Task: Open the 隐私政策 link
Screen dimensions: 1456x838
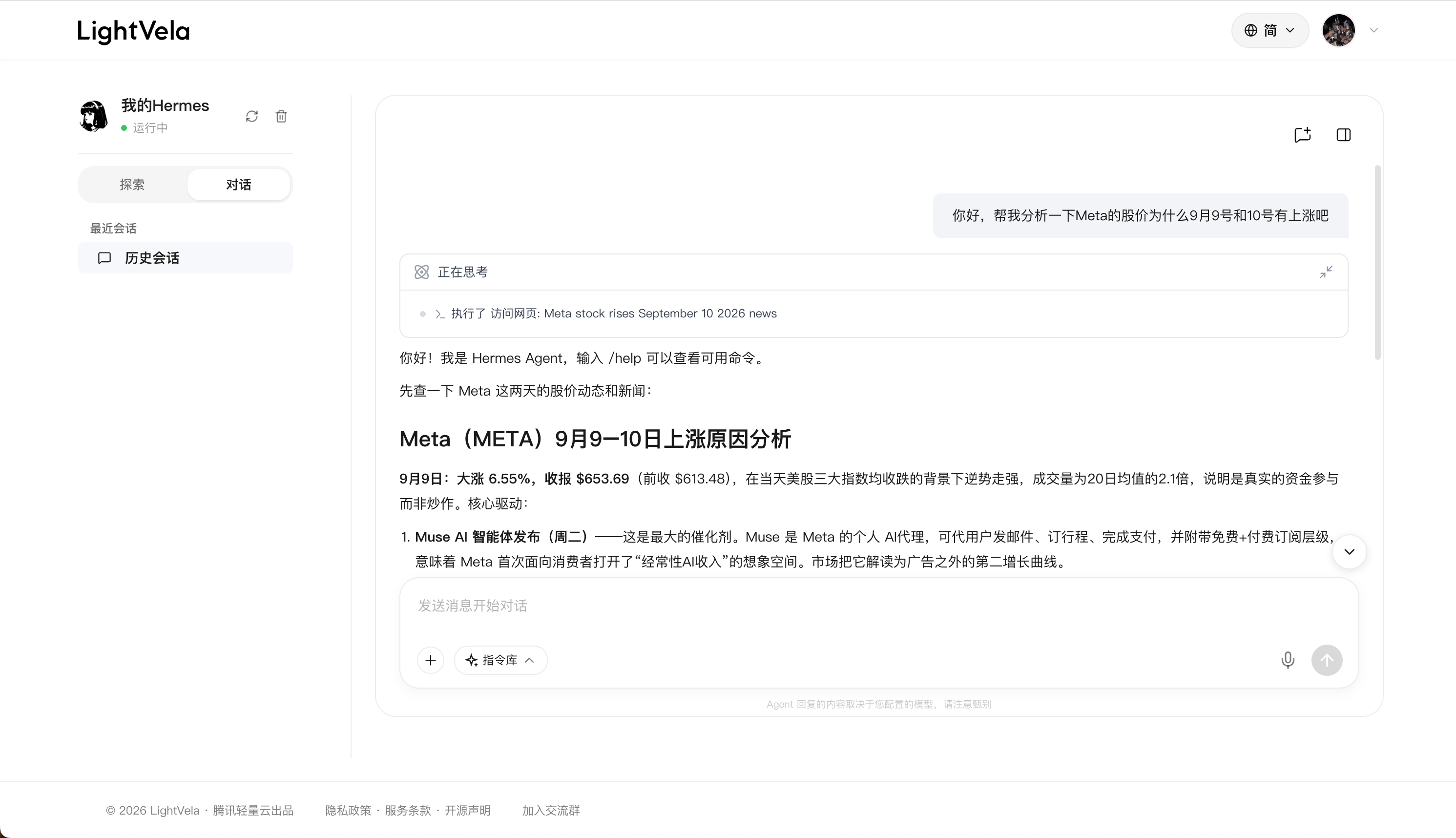Action: tap(348, 810)
